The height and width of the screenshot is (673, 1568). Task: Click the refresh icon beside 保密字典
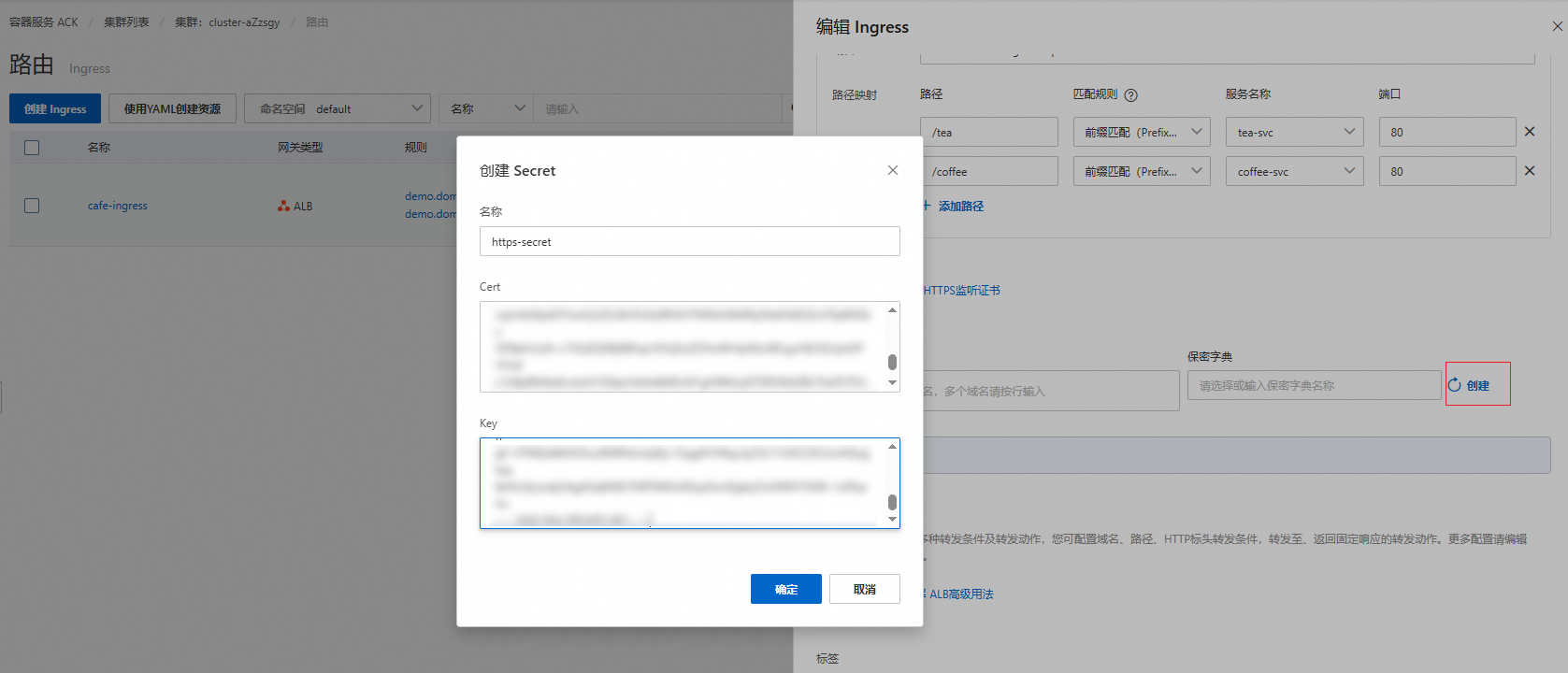coord(1455,385)
